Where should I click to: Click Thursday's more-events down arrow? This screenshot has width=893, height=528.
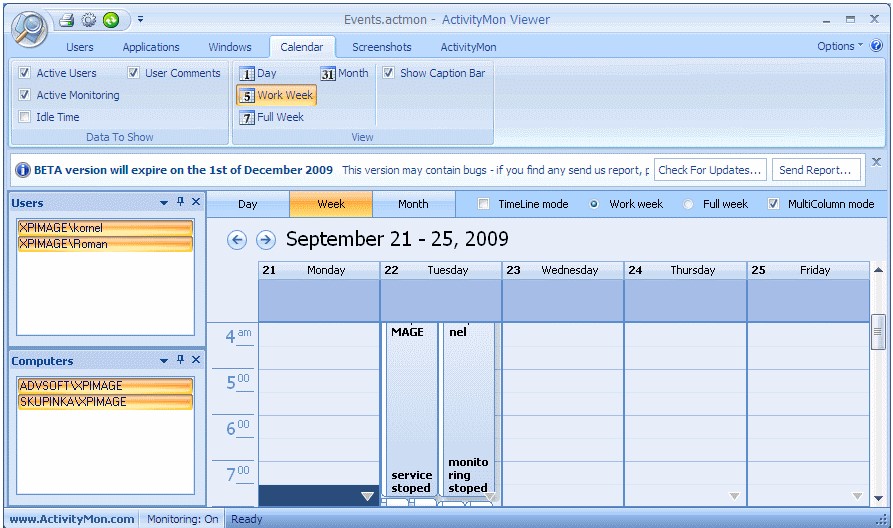click(x=735, y=497)
